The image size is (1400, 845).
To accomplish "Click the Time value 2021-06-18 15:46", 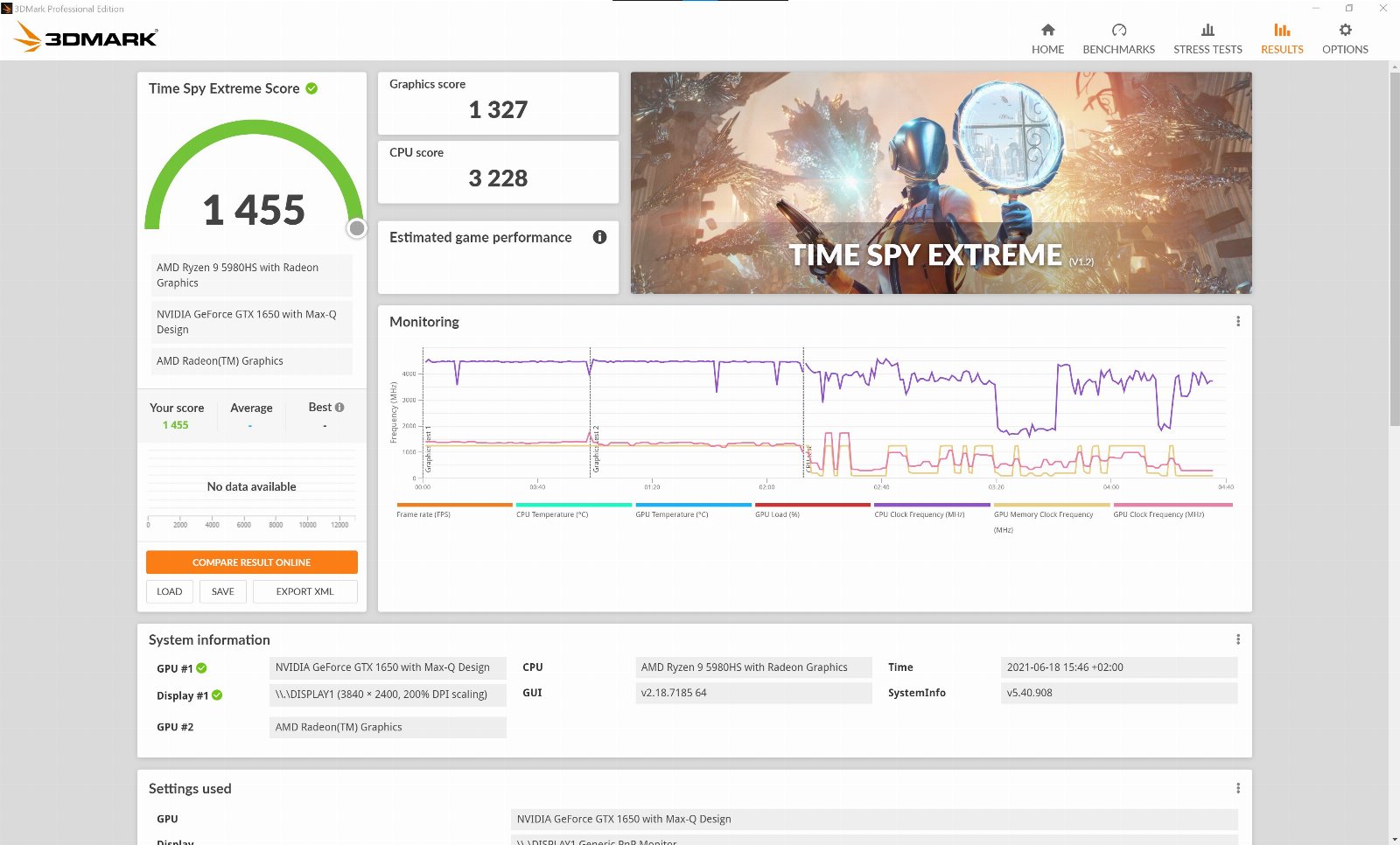I will pyautogui.click(x=1119, y=667).
